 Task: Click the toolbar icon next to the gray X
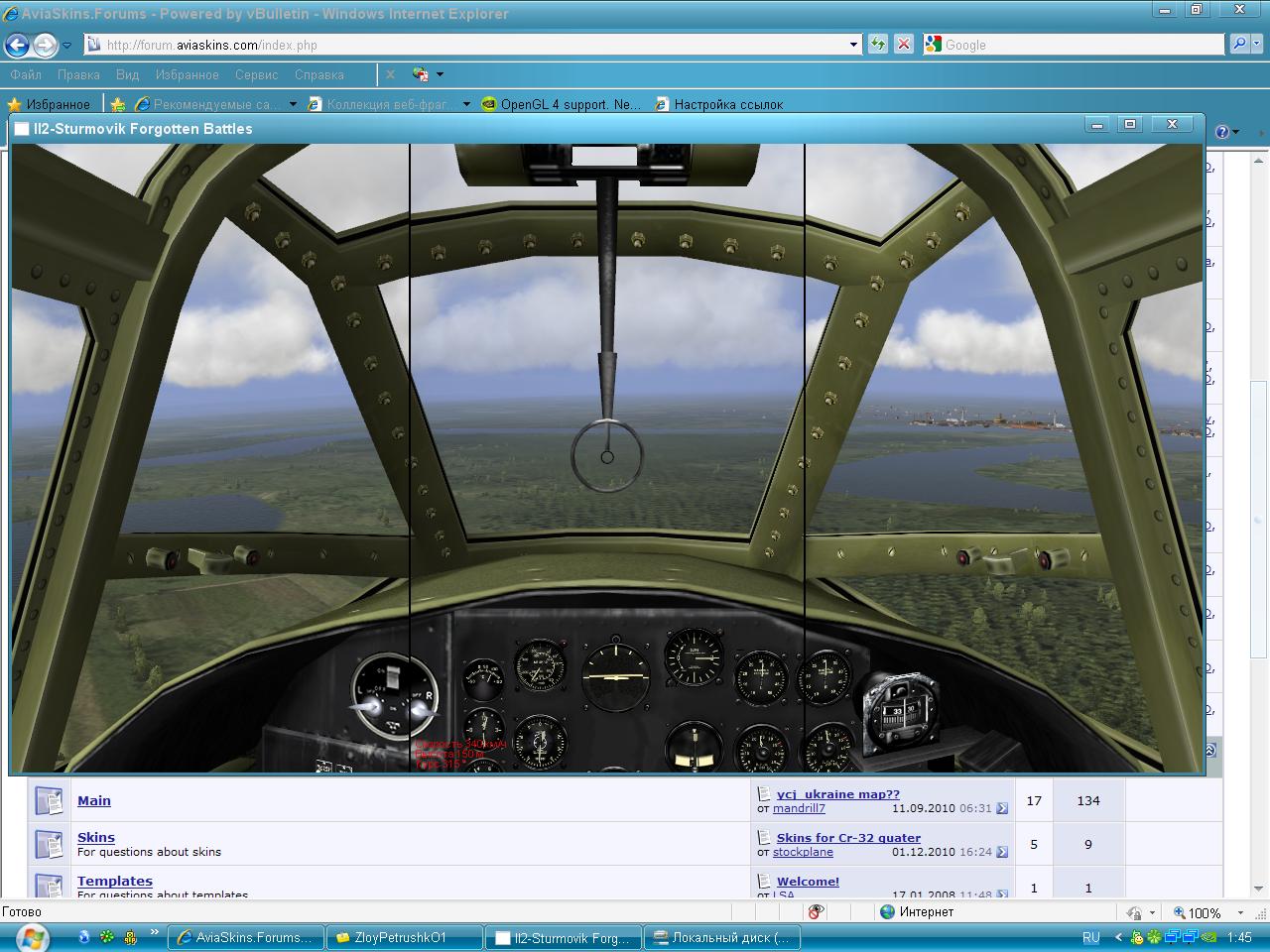[x=421, y=74]
